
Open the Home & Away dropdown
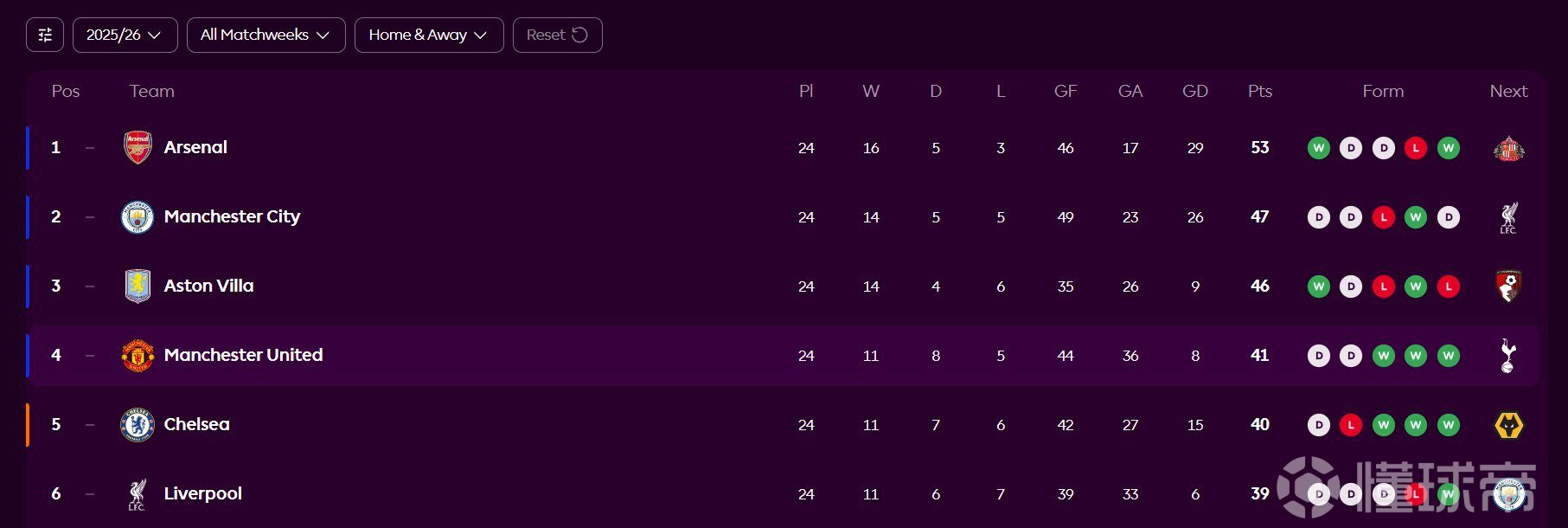click(x=429, y=35)
